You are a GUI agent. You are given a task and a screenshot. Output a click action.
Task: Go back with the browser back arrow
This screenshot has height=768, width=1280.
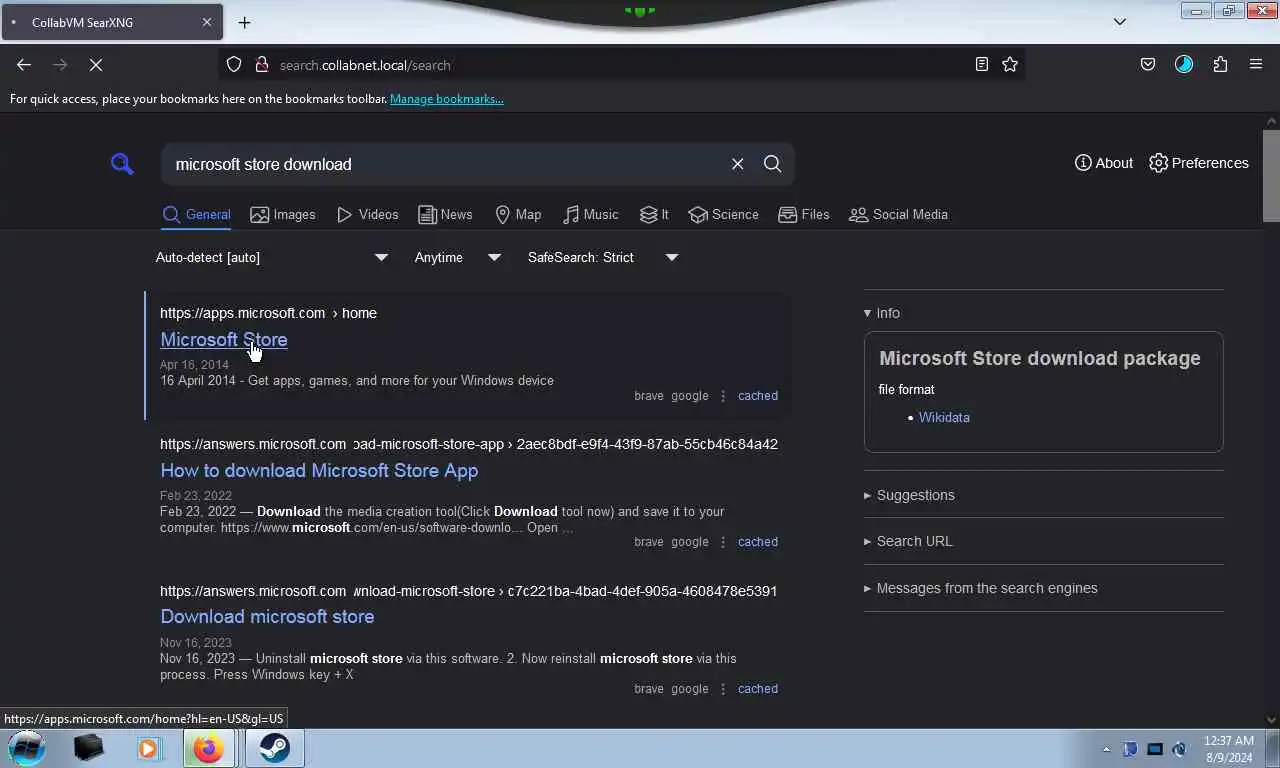24,65
